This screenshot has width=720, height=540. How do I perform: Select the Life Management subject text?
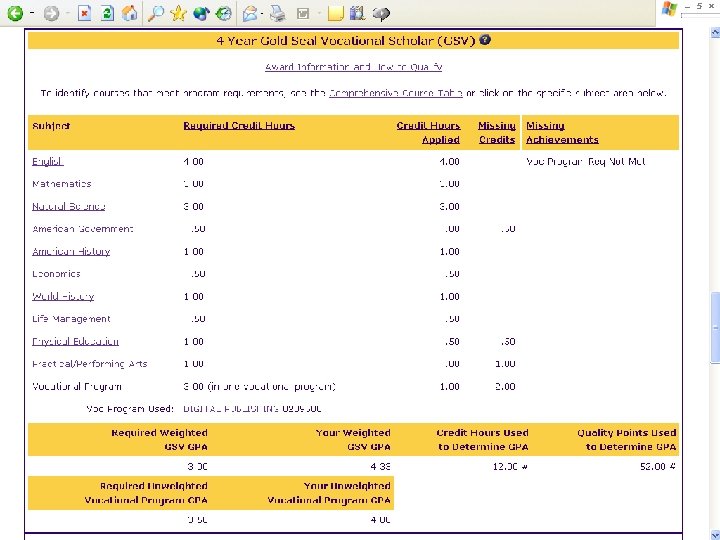point(71,319)
